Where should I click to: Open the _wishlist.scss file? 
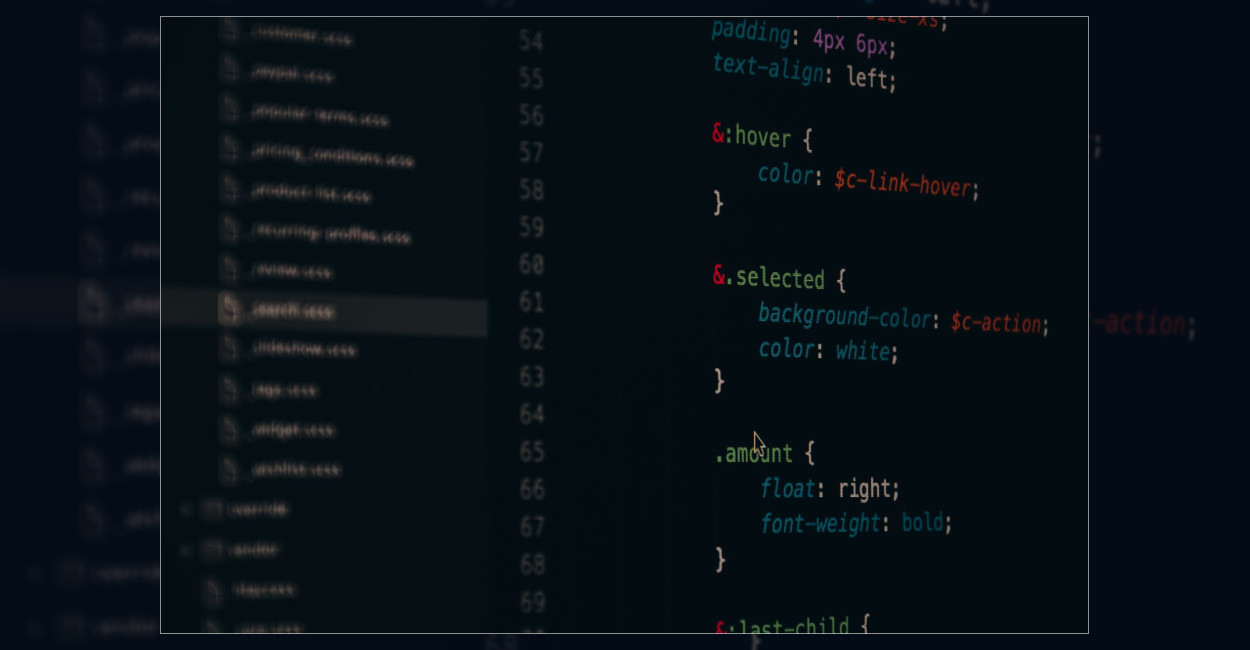[295, 468]
